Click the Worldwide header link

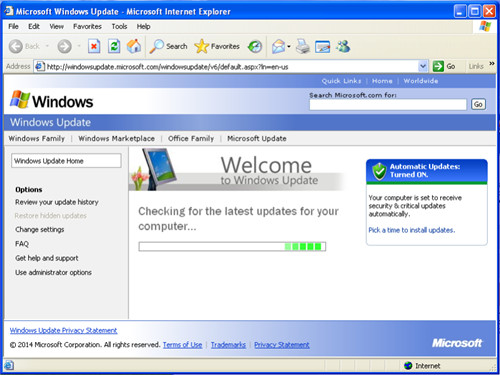(x=421, y=81)
